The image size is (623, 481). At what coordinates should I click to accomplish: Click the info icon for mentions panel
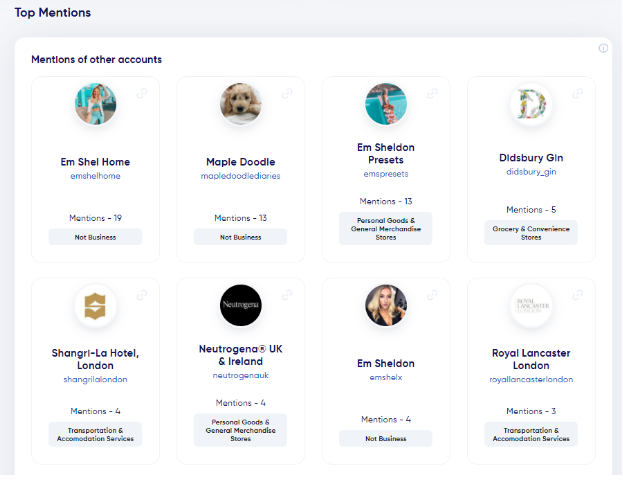[x=603, y=48]
